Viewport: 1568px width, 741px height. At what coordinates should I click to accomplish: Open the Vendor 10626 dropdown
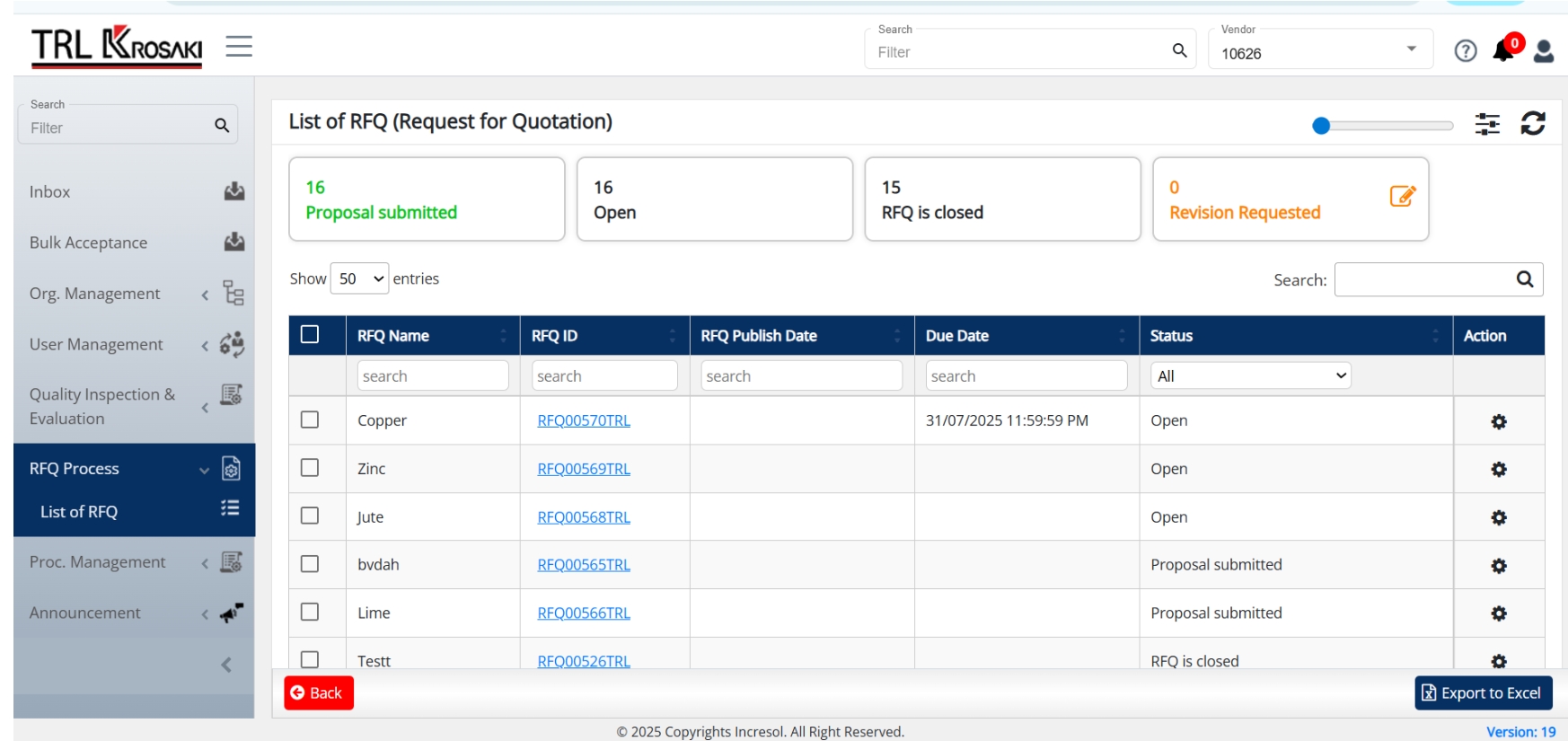pos(1320,49)
